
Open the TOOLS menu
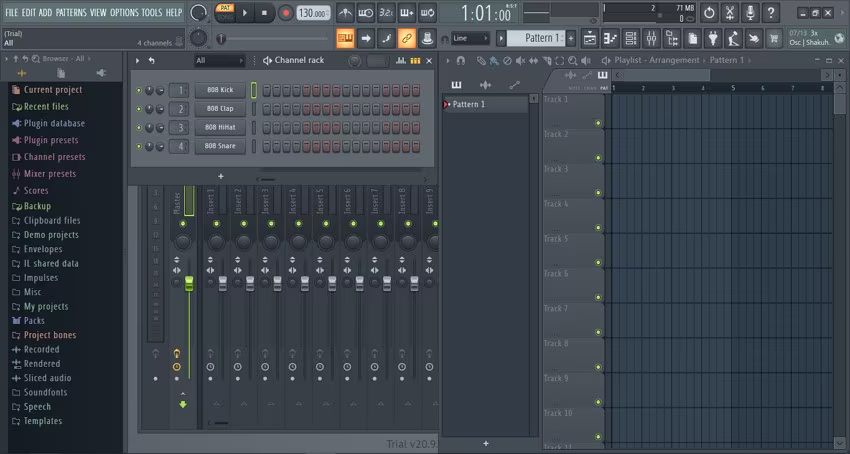152,12
